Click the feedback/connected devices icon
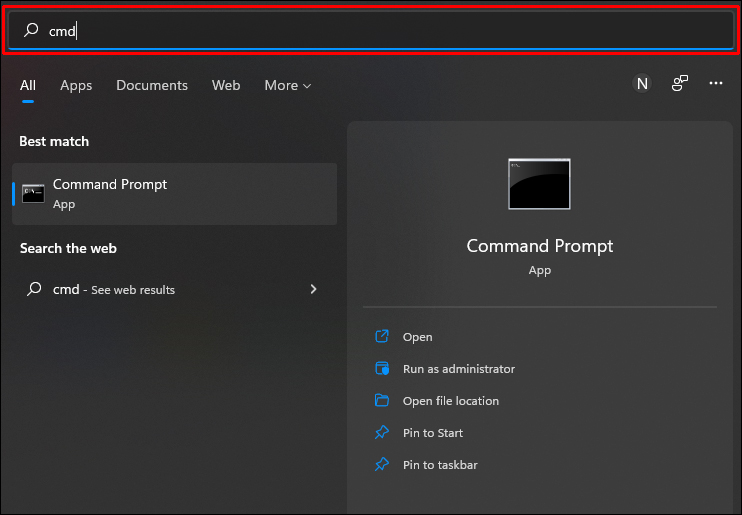742x515 pixels. point(680,85)
